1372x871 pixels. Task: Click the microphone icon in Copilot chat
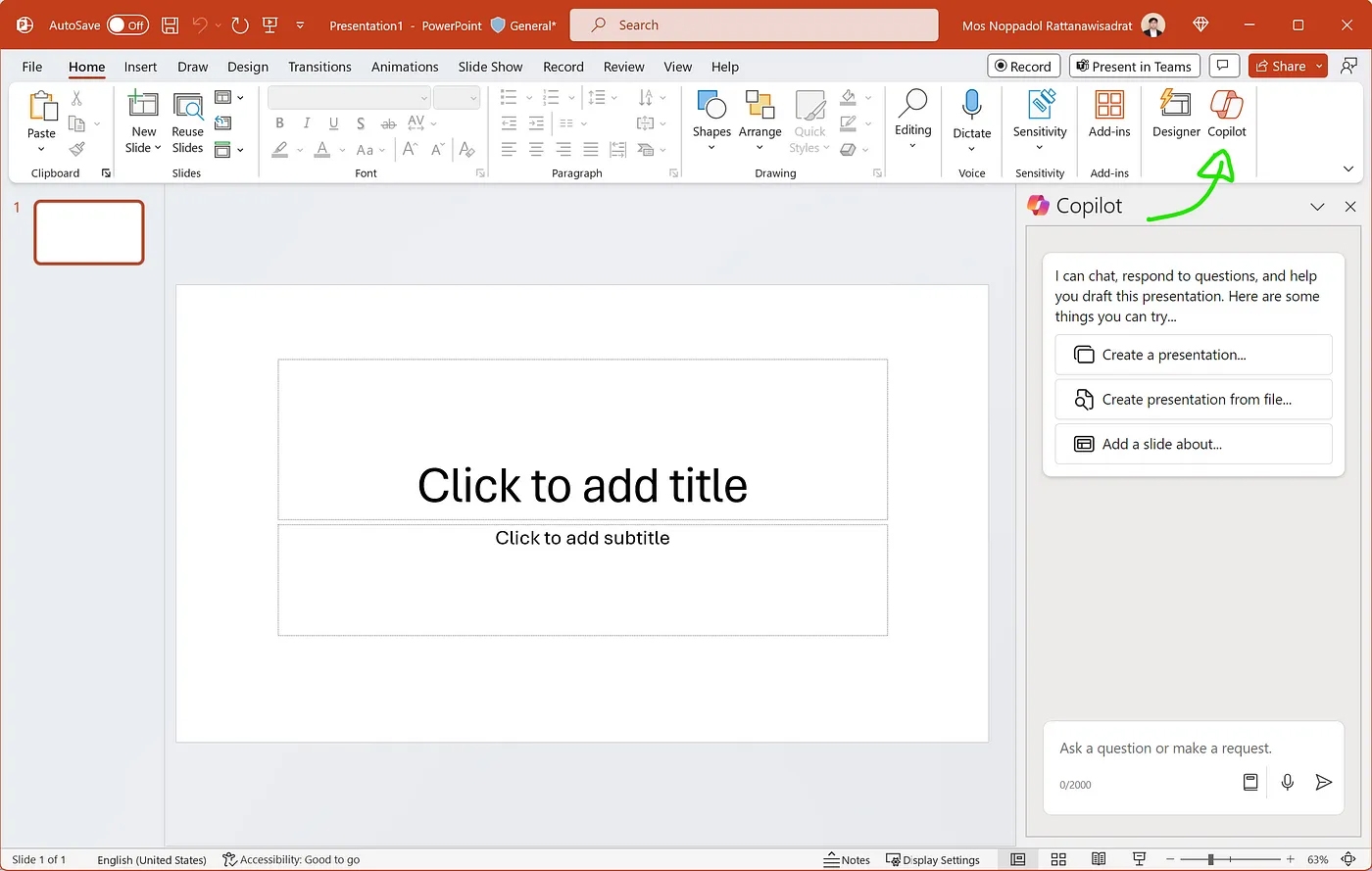(x=1287, y=782)
